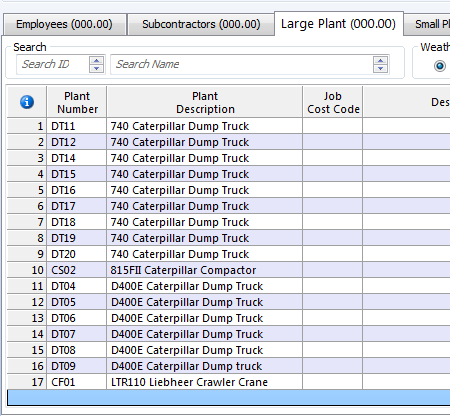Click the Job Cost Code column header
Image resolution: width=450 pixels, height=416 pixels.
pos(333,102)
